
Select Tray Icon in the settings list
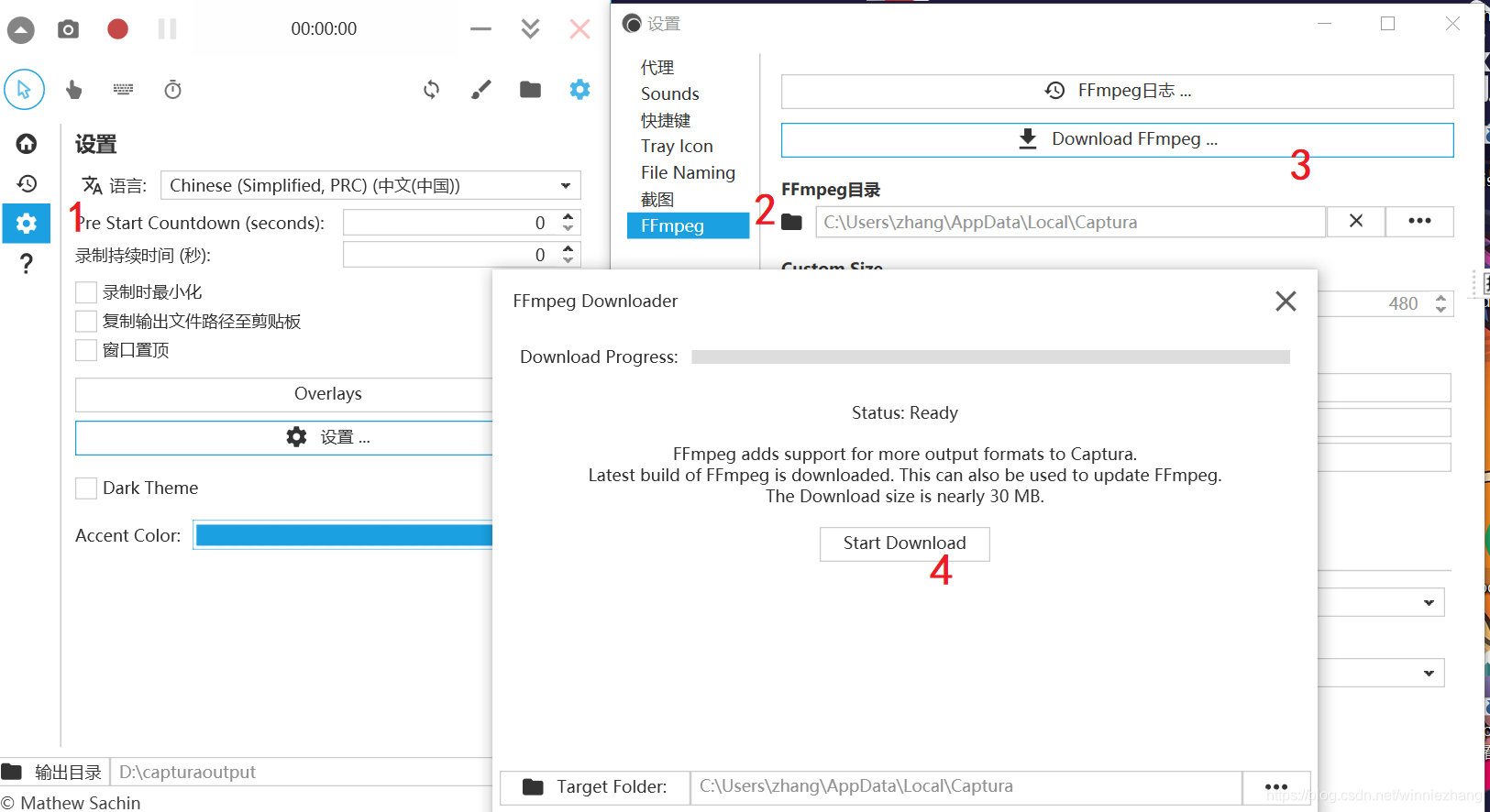[677, 147]
